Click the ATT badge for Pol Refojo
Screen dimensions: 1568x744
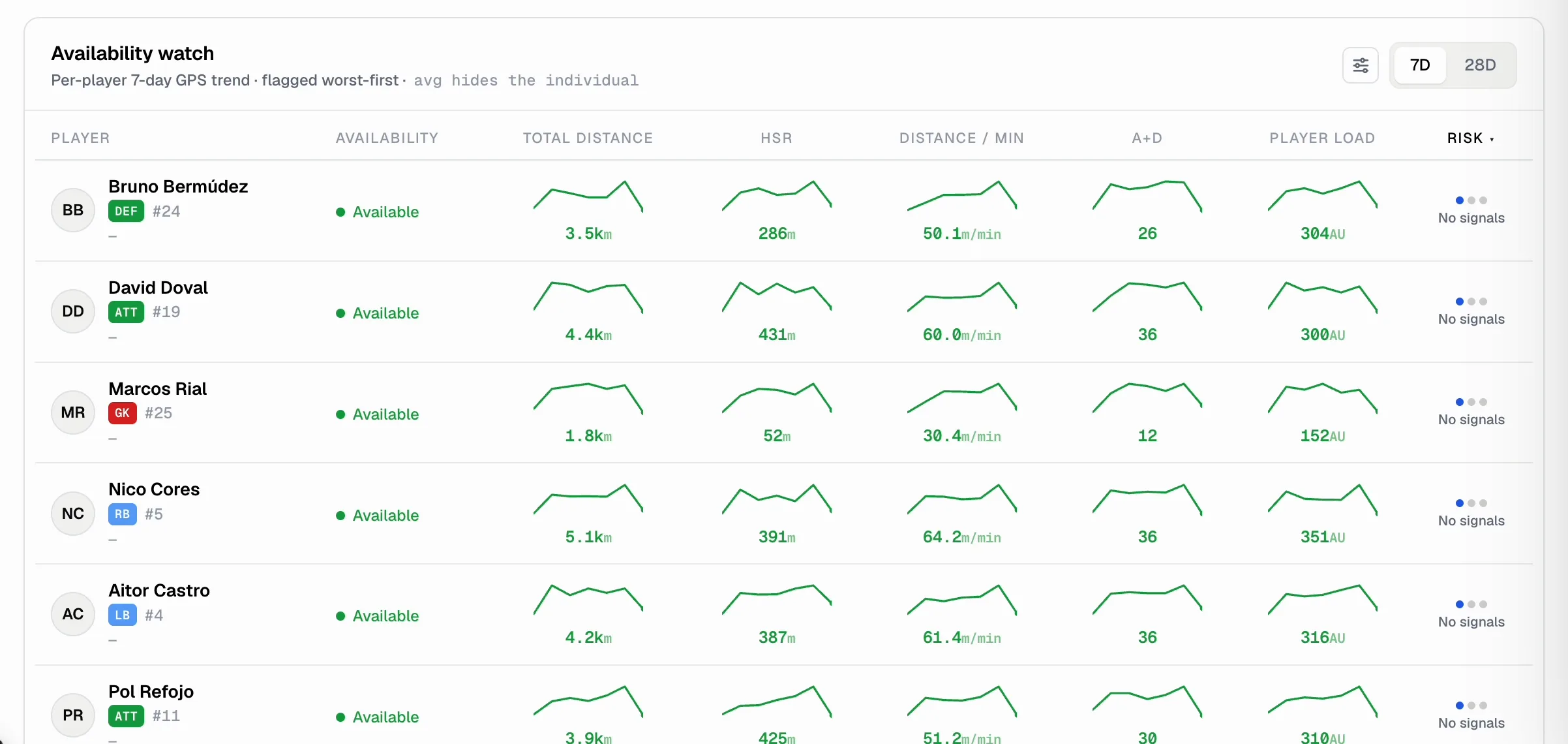coord(126,716)
